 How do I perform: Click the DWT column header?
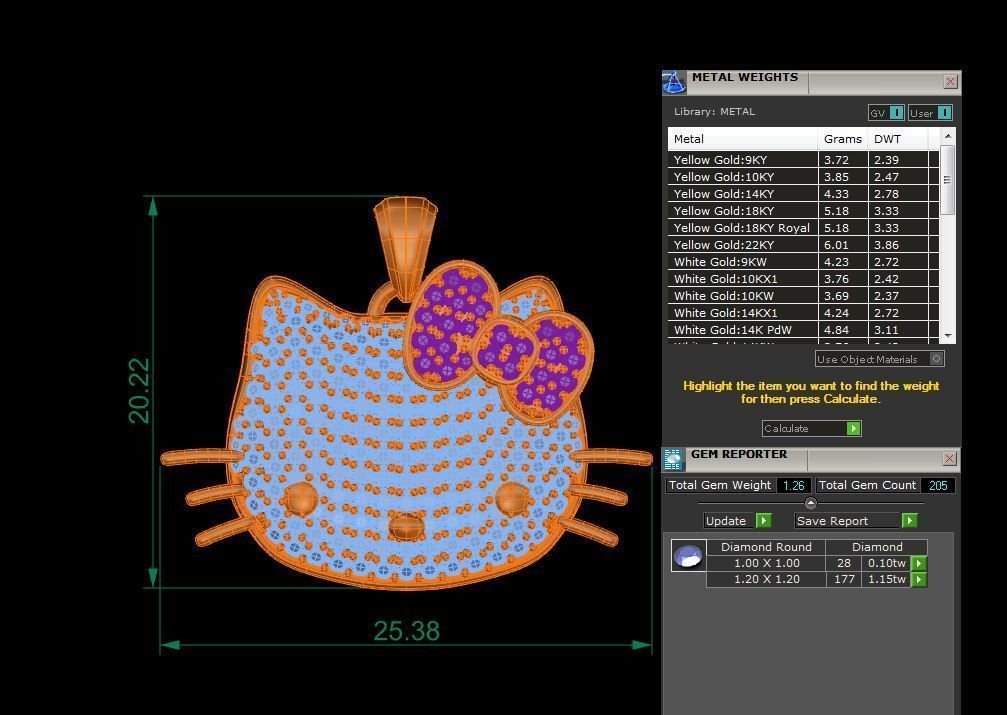click(x=898, y=139)
